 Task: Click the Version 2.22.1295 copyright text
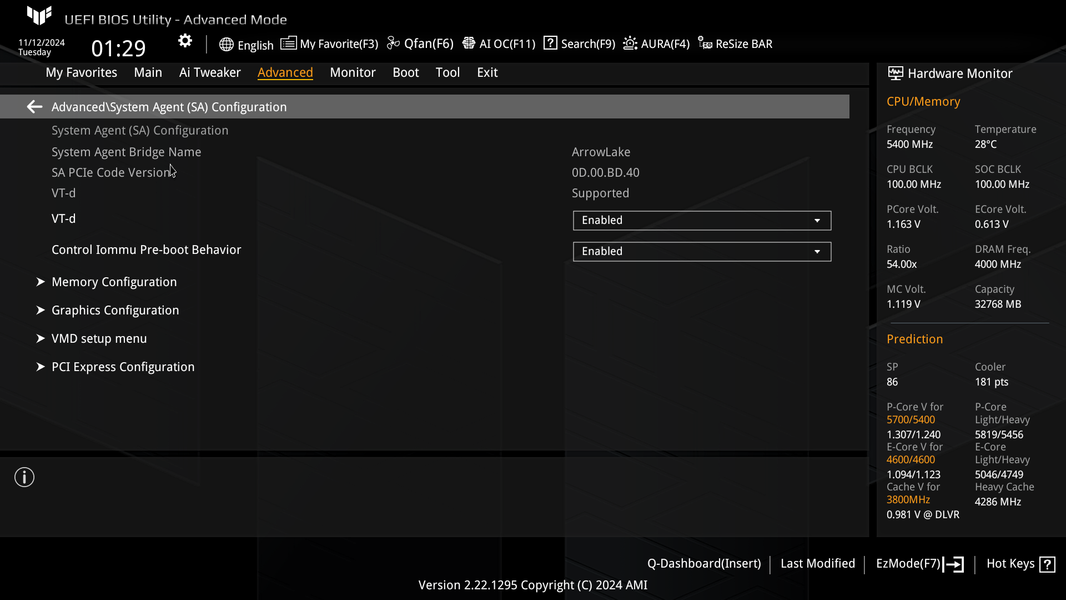532,585
